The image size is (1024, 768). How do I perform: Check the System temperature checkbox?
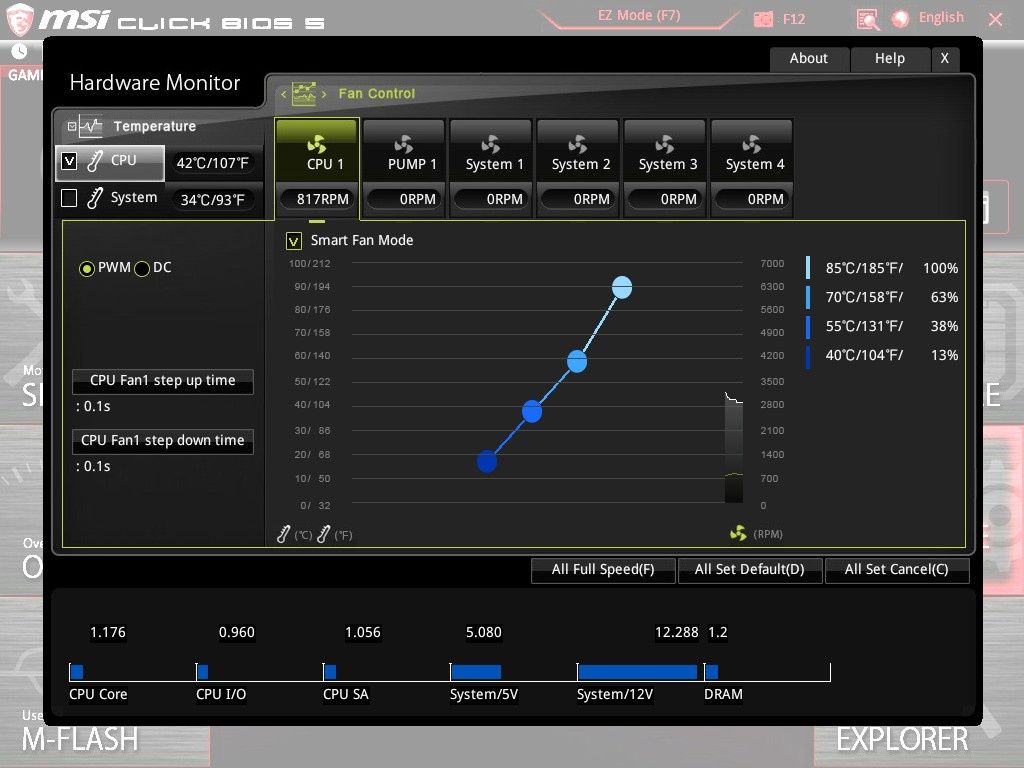pos(69,198)
